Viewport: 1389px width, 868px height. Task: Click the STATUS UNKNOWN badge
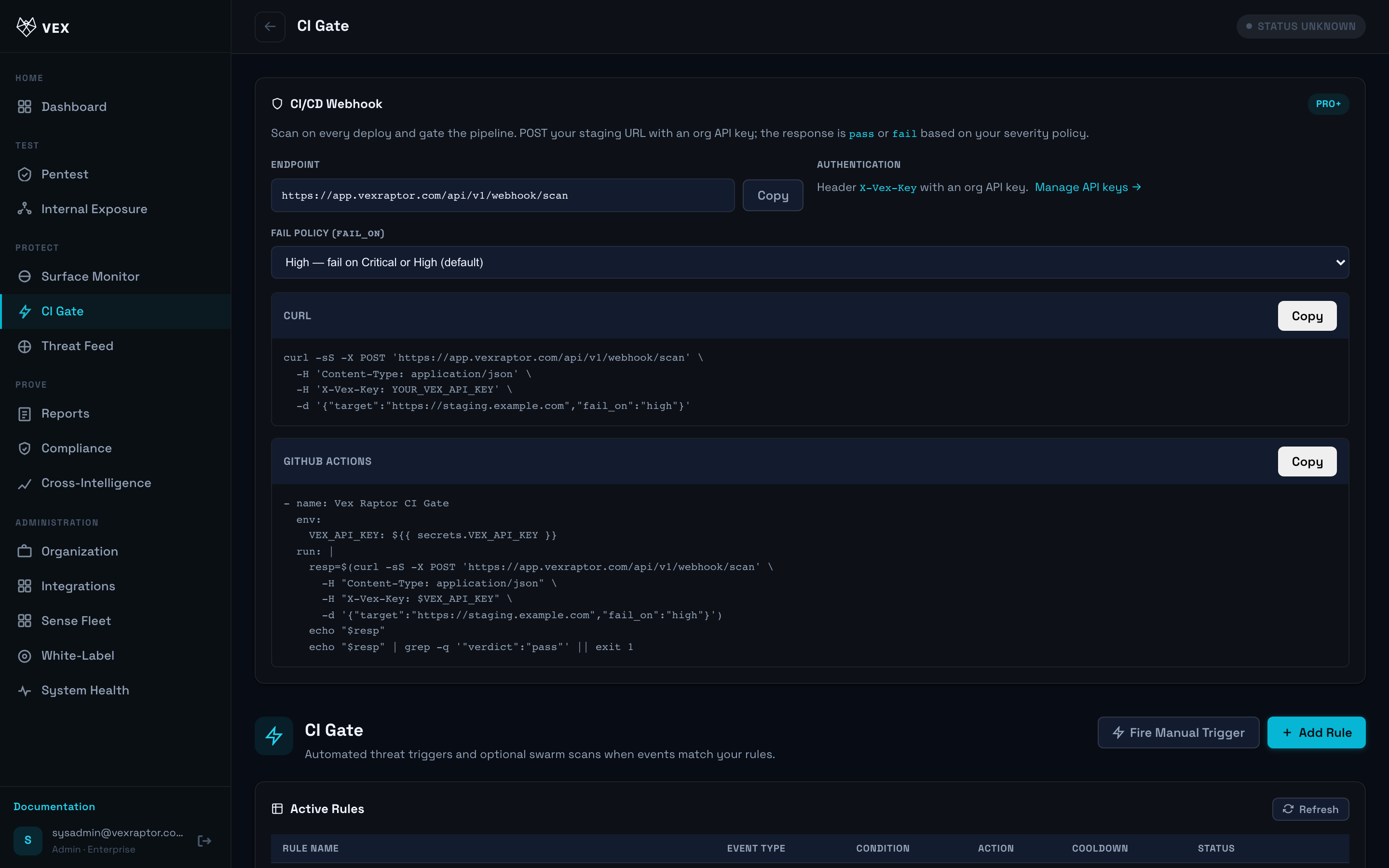click(1301, 27)
